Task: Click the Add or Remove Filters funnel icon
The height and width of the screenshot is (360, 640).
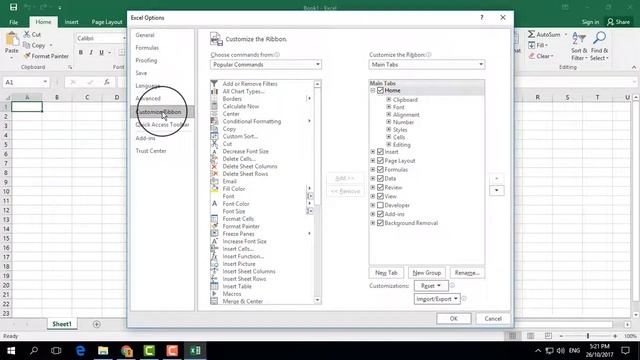Action: point(214,84)
